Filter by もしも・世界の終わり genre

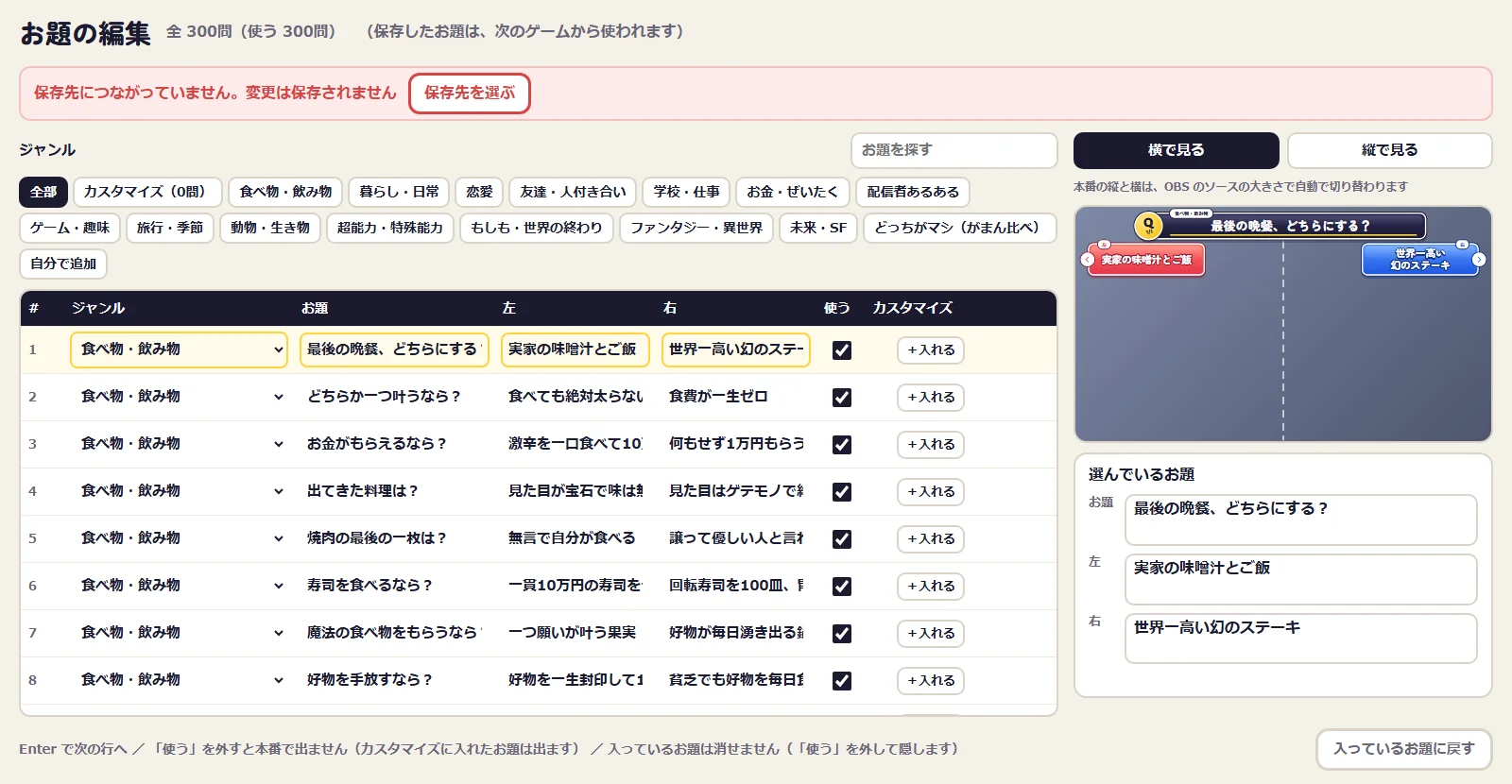click(537, 228)
